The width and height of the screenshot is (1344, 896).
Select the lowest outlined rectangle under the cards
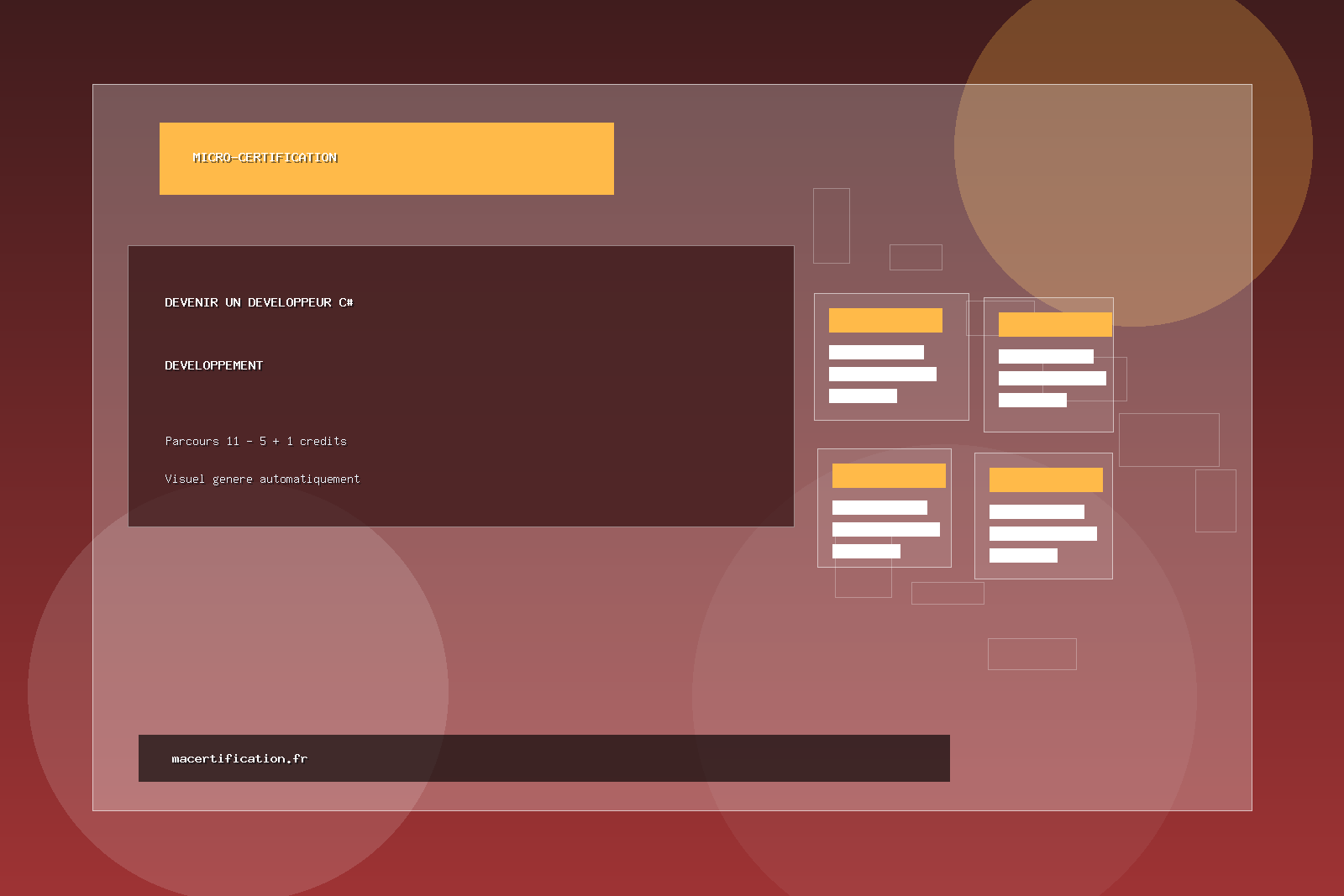click(x=1032, y=653)
